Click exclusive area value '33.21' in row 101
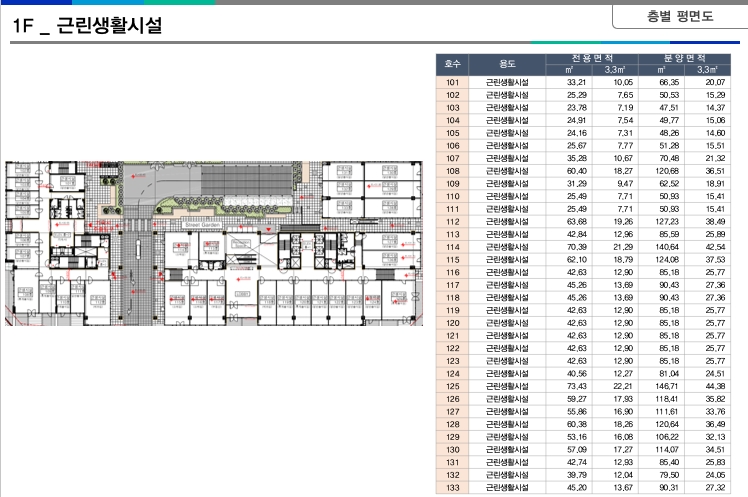Viewport: 748px width, 497px height. pyautogui.click(x=577, y=82)
